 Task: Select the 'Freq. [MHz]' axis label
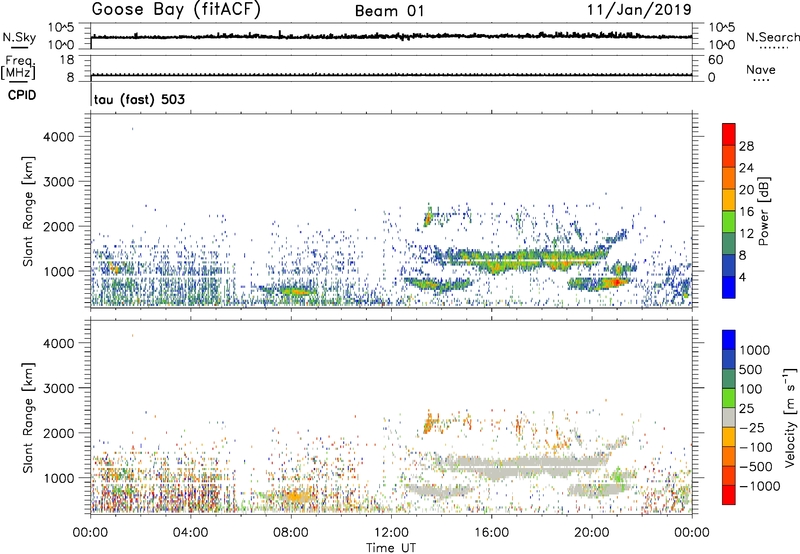coord(18,67)
